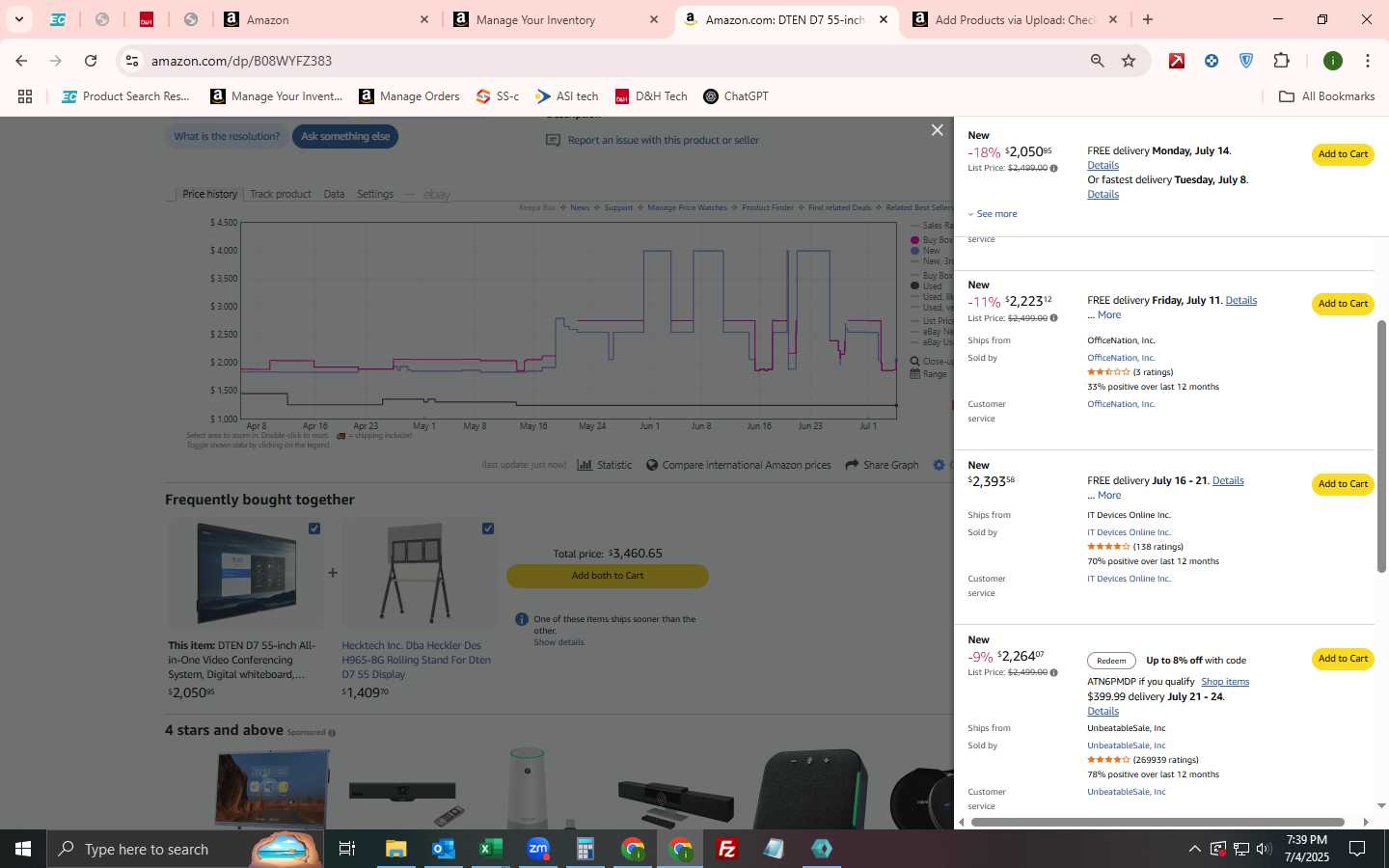Viewport: 1389px width, 868px height.
Task: Expand More delivery info for July 16 - 21
Action: click(x=1109, y=496)
